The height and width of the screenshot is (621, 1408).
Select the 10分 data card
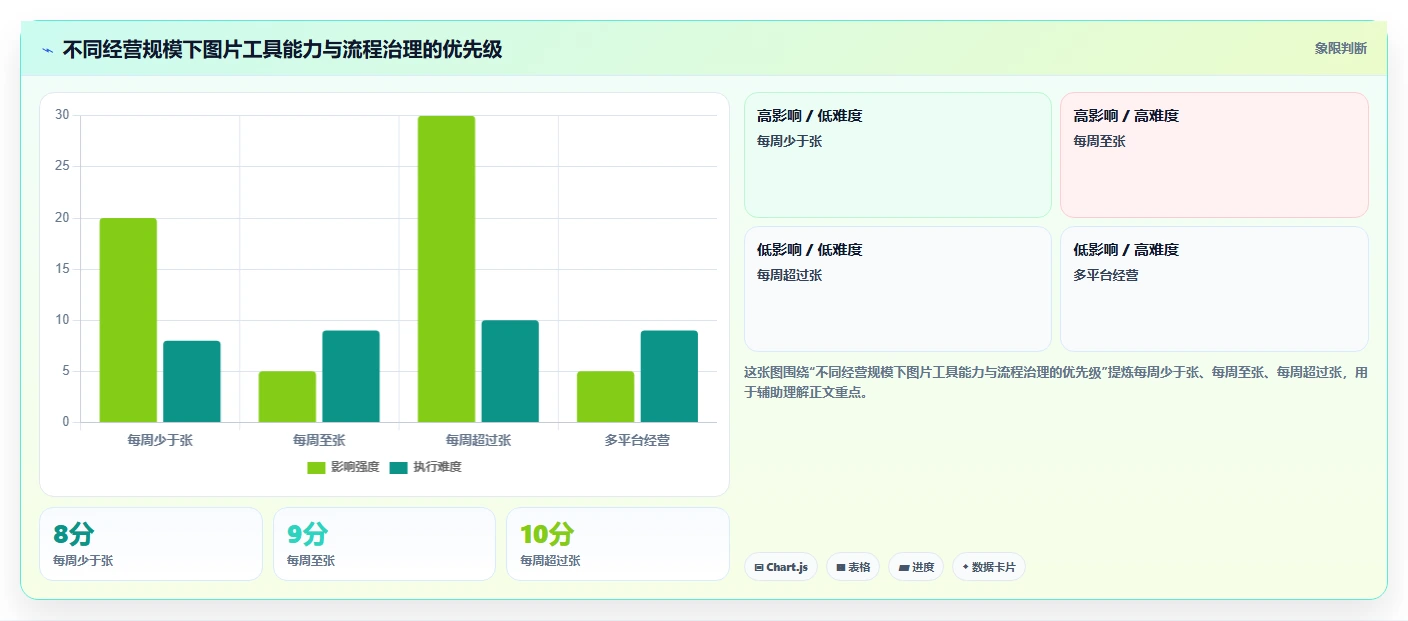pyautogui.click(x=618, y=544)
